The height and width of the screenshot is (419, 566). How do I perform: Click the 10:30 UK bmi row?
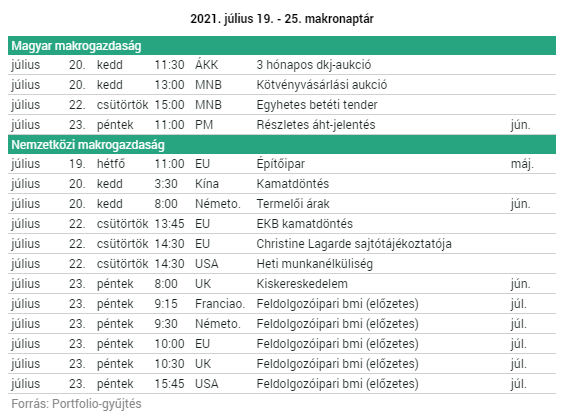[x=282, y=364]
